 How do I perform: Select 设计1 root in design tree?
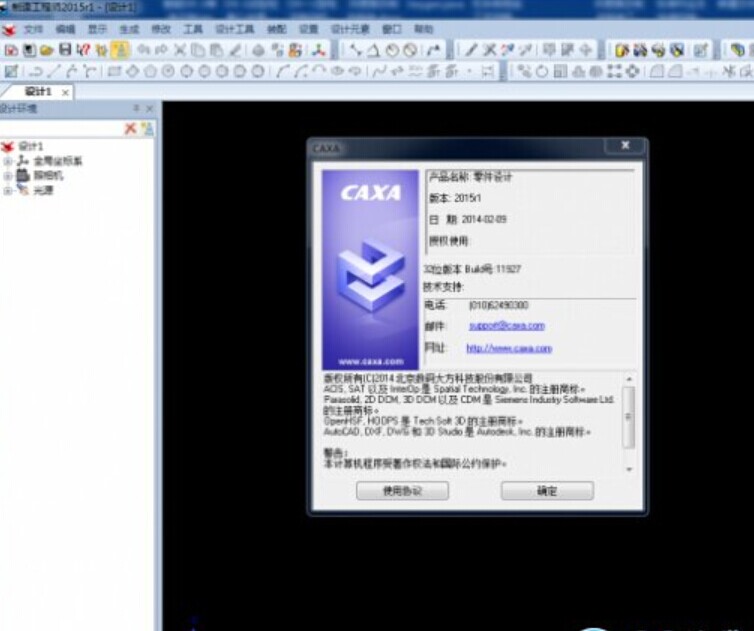pyautogui.click(x=31, y=146)
